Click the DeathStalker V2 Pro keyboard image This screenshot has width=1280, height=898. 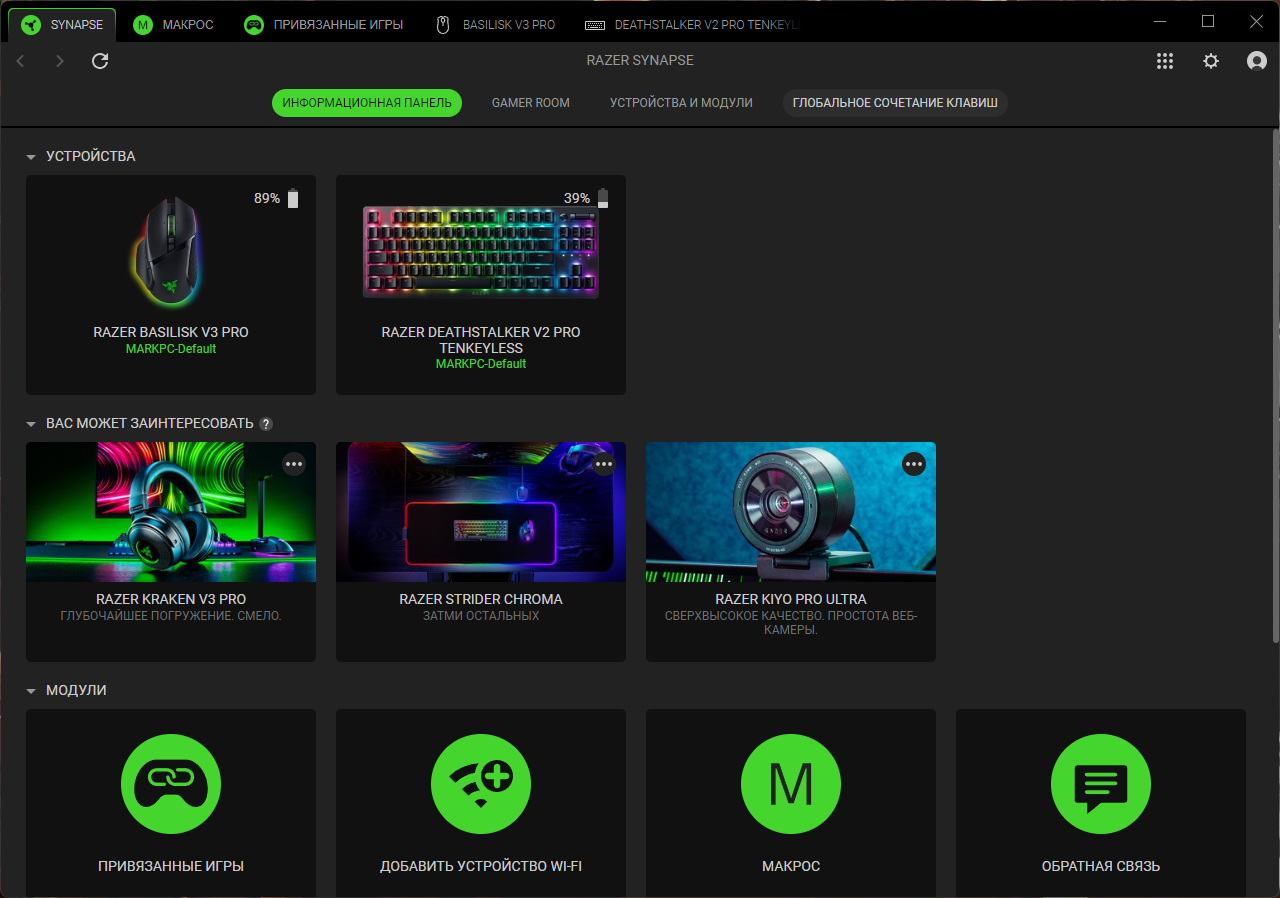point(481,252)
